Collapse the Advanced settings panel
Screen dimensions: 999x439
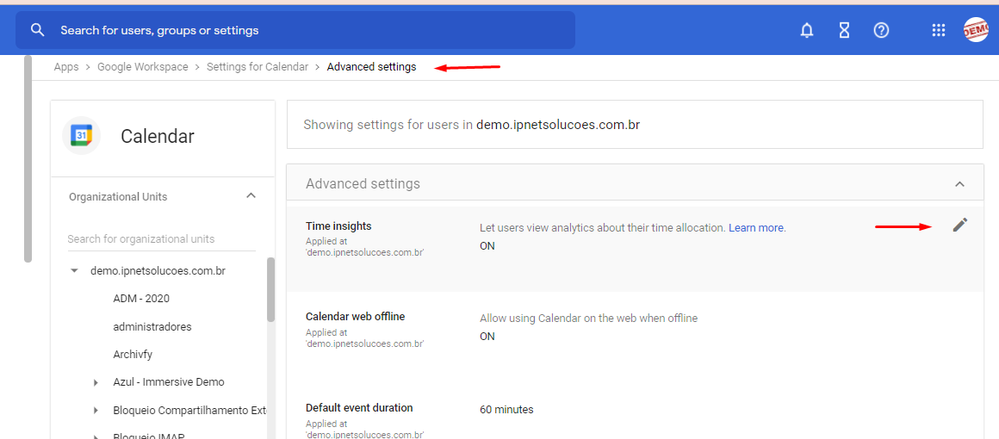pyautogui.click(x=959, y=184)
